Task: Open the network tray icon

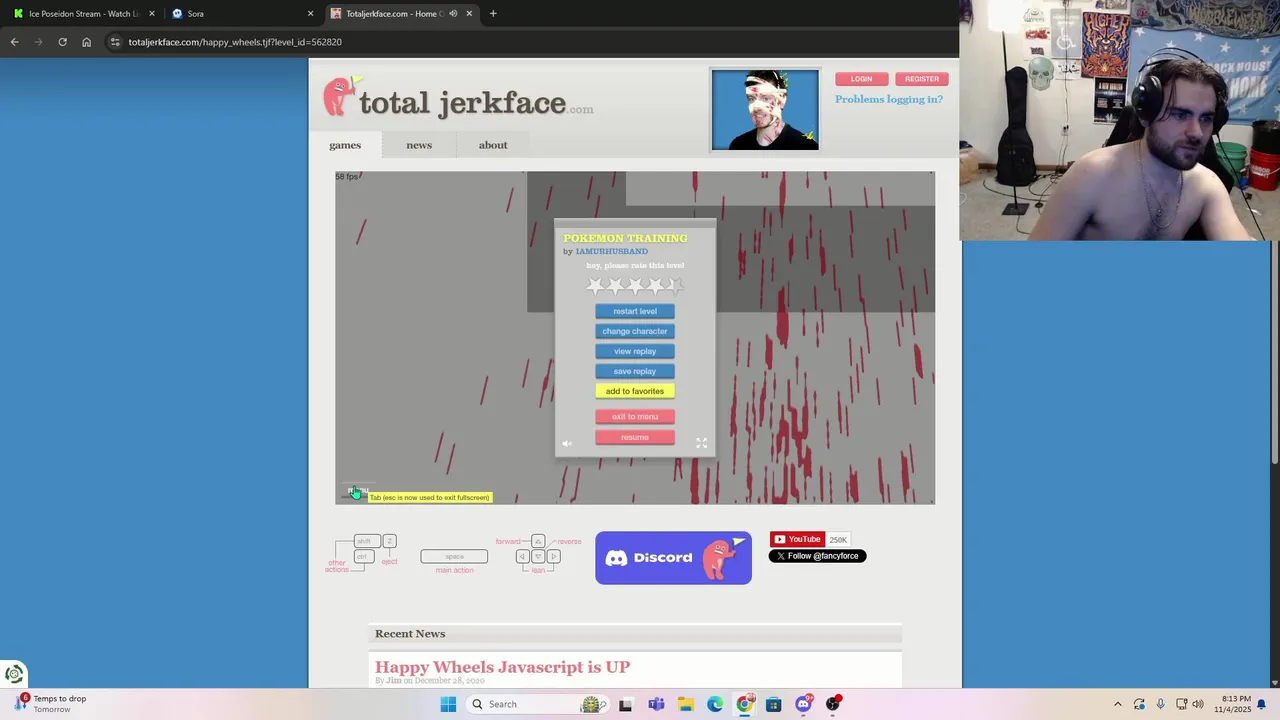Action: click(x=1181, y=704)
